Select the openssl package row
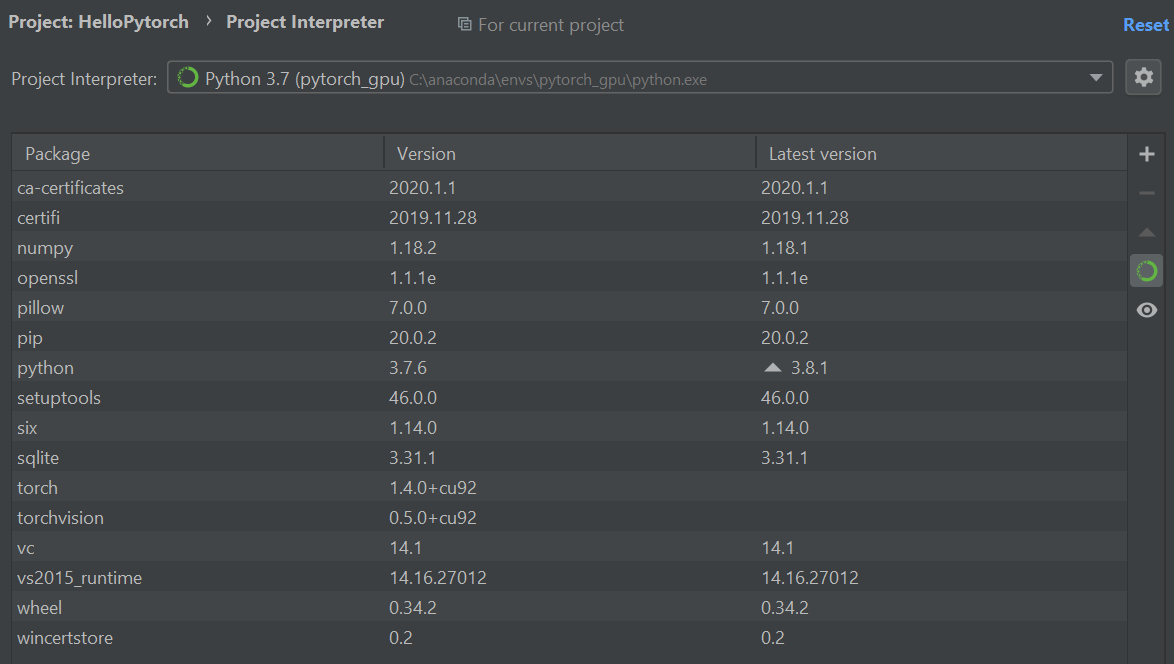This screenshot has height=664, width=1174. click(x=570, y=277)
